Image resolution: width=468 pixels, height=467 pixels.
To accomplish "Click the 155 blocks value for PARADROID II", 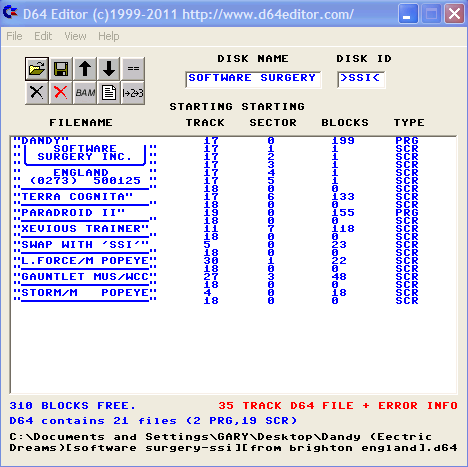I will tap(343, 212).
